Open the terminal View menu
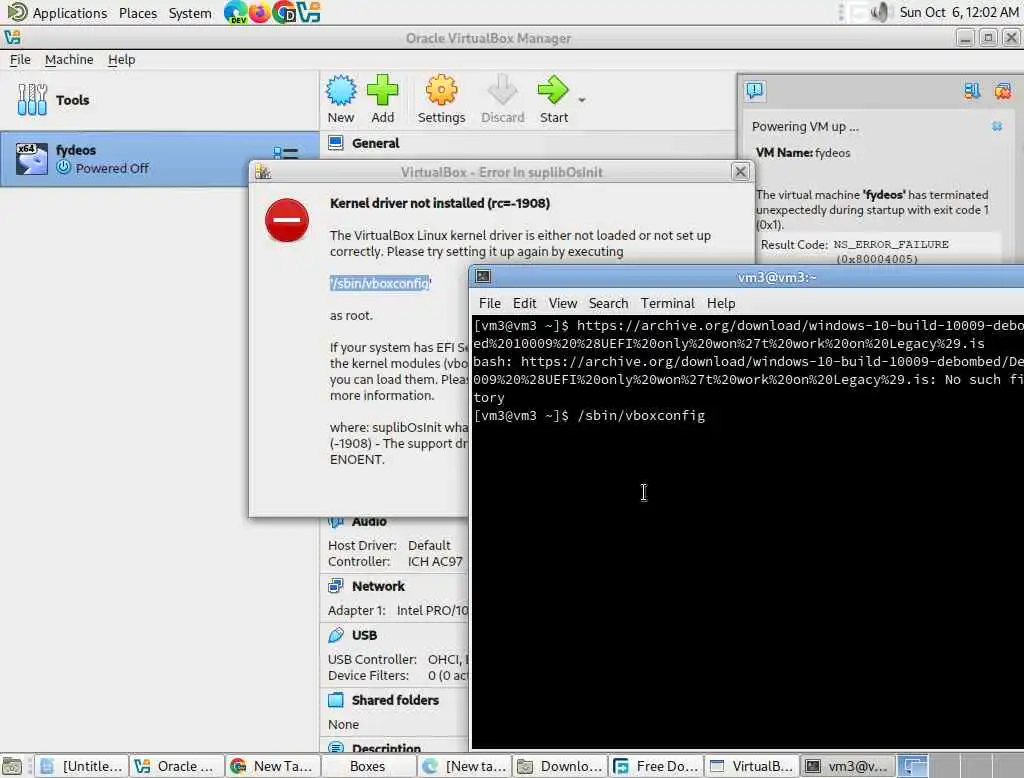The height and width of the screenshot is (778, 1024). 562,303
